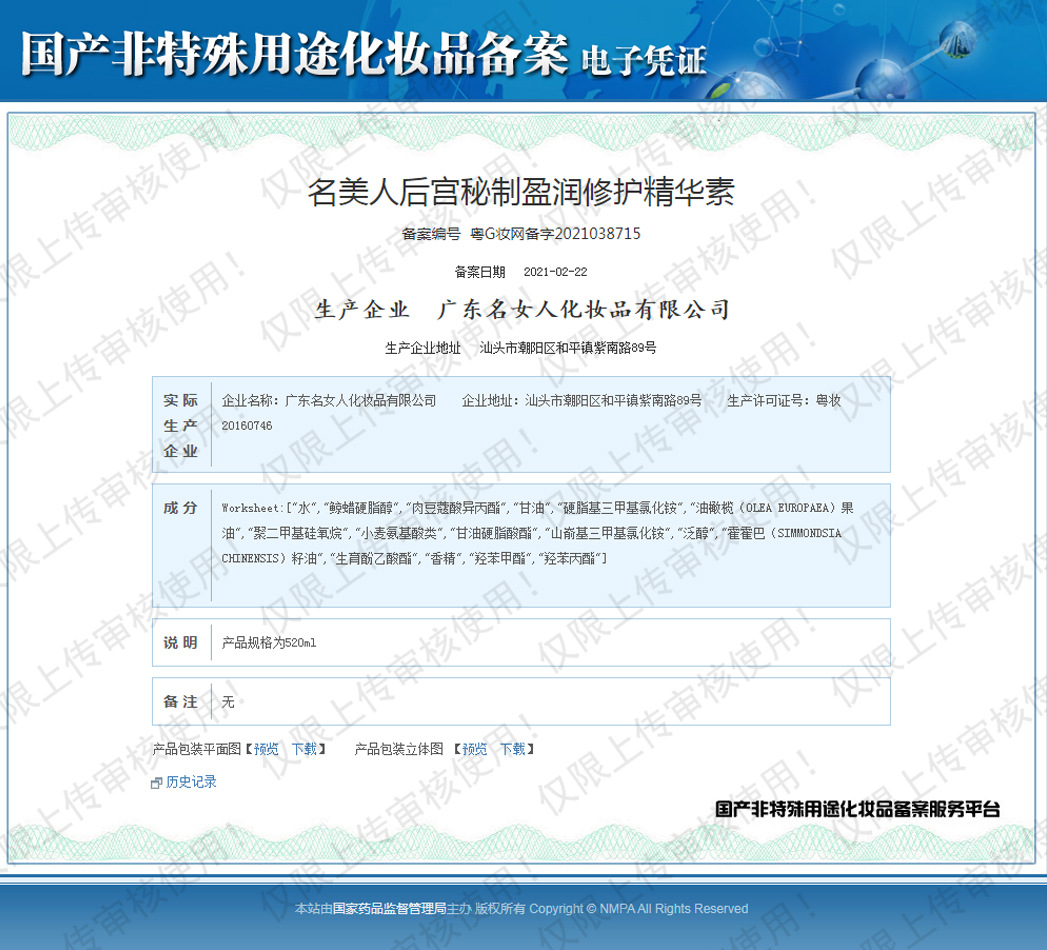Click specification text 产品规格为520ml

pos(269,643)
